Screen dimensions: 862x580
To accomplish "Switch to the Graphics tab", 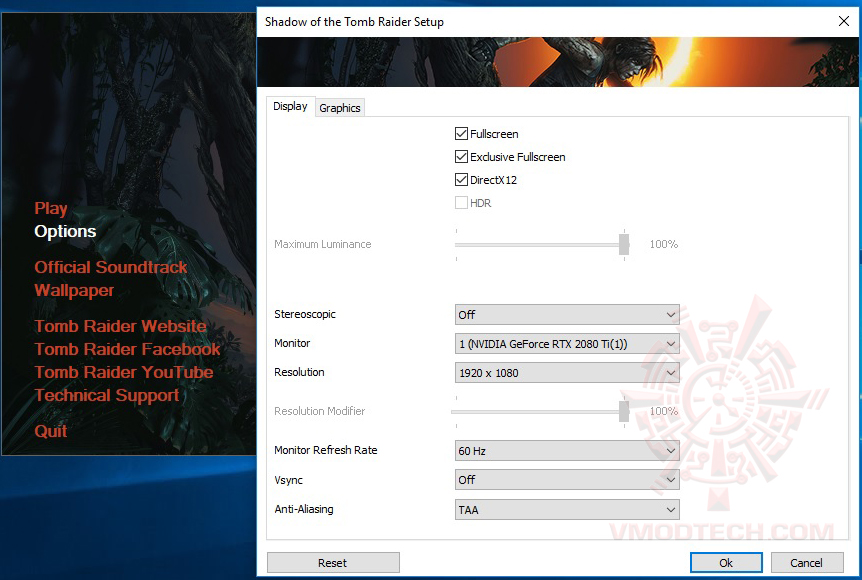I will [340, 108].
